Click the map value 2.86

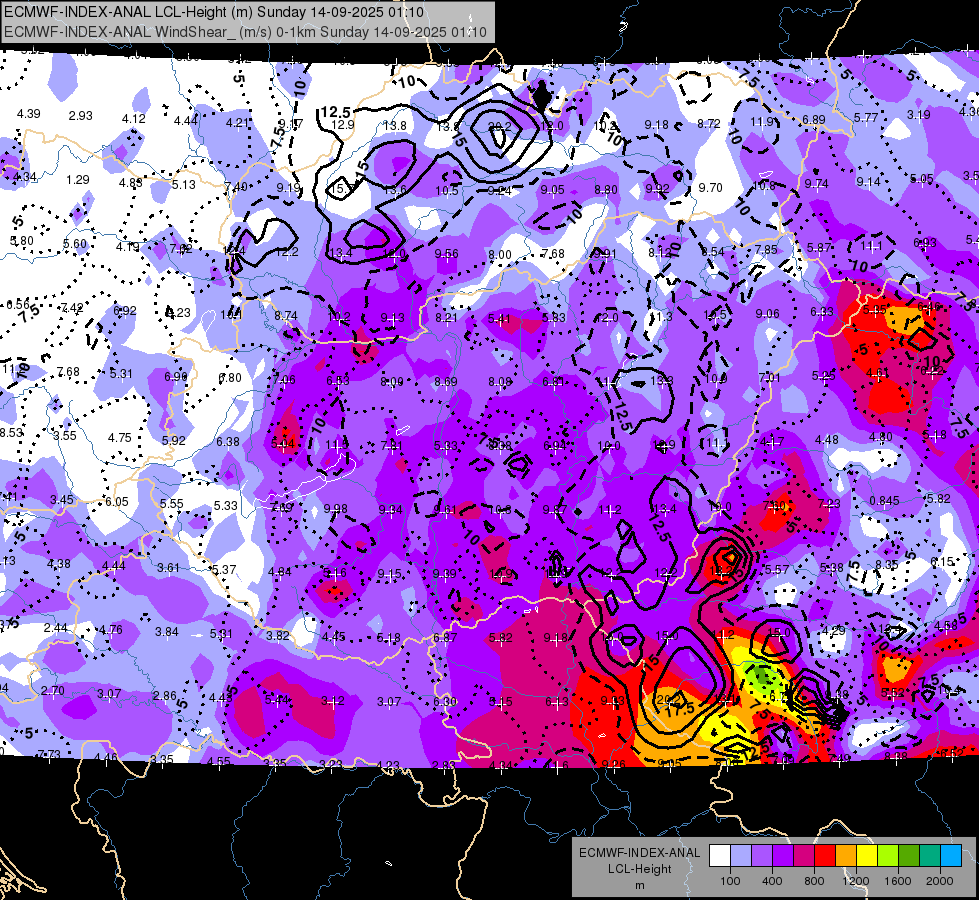pyautogui.click(x=165, y=696)
